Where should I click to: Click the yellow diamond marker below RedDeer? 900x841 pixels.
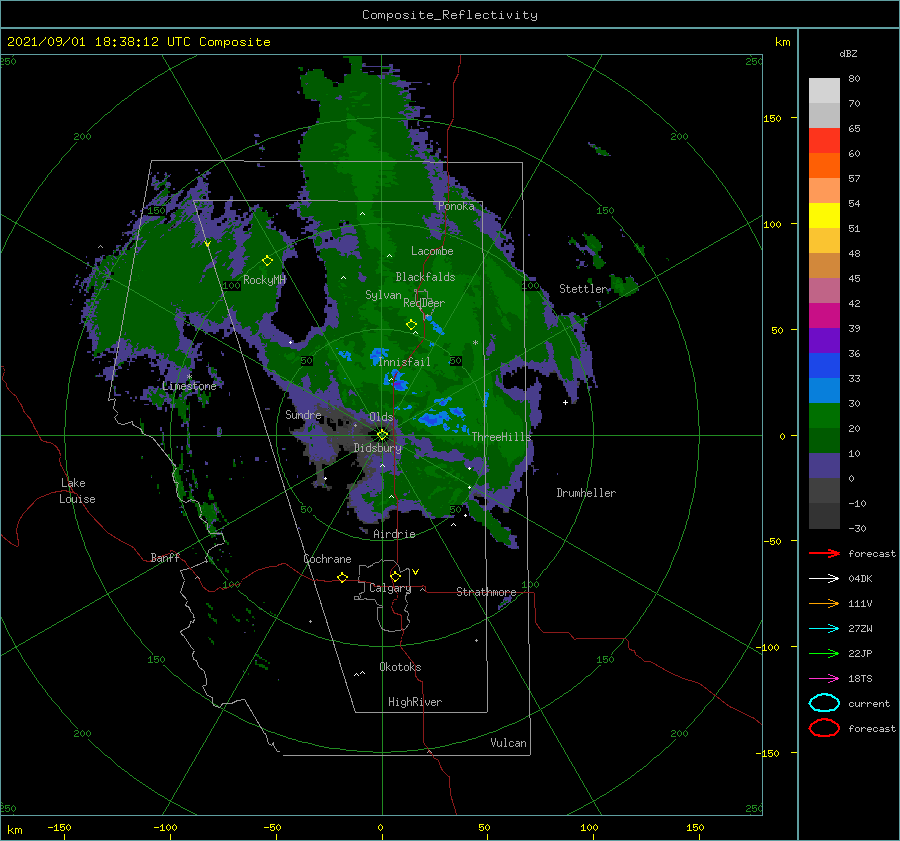pyautogui.click(x=412, y=325)
